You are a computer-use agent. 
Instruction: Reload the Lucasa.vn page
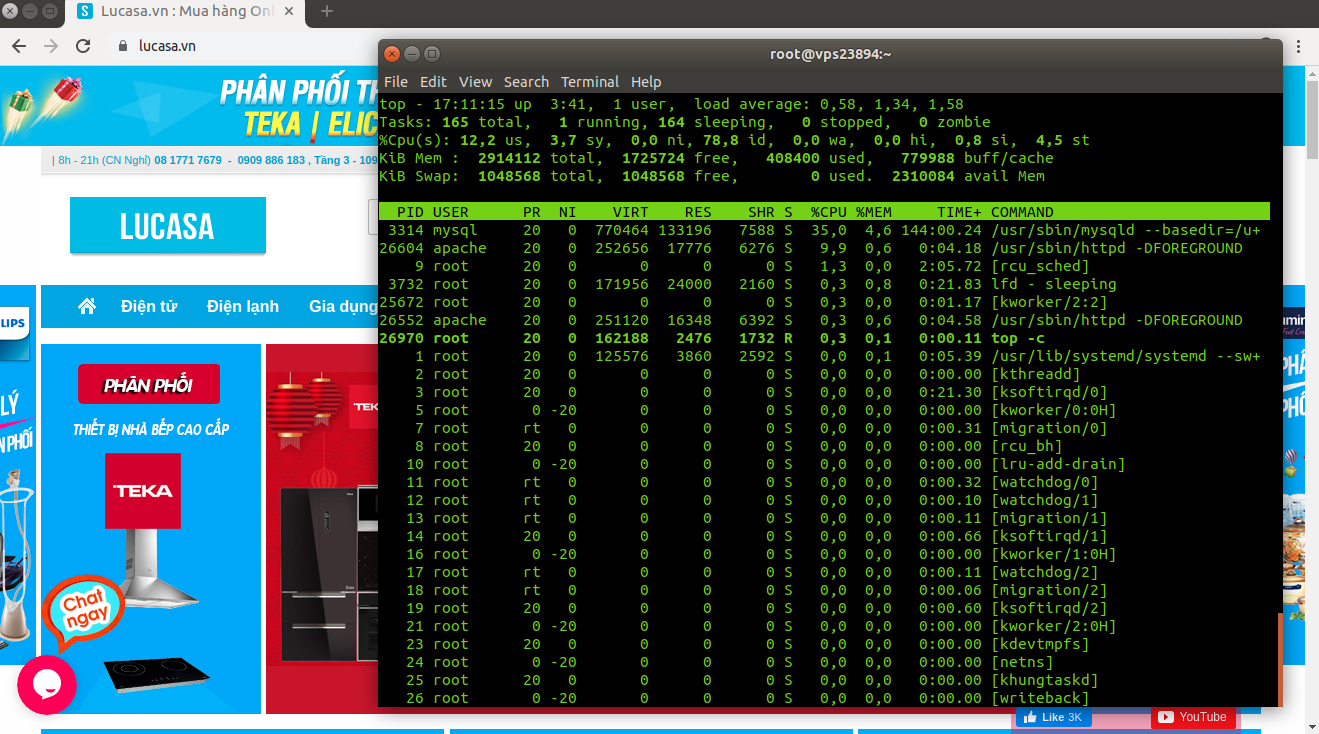click(x=83, y=46)
